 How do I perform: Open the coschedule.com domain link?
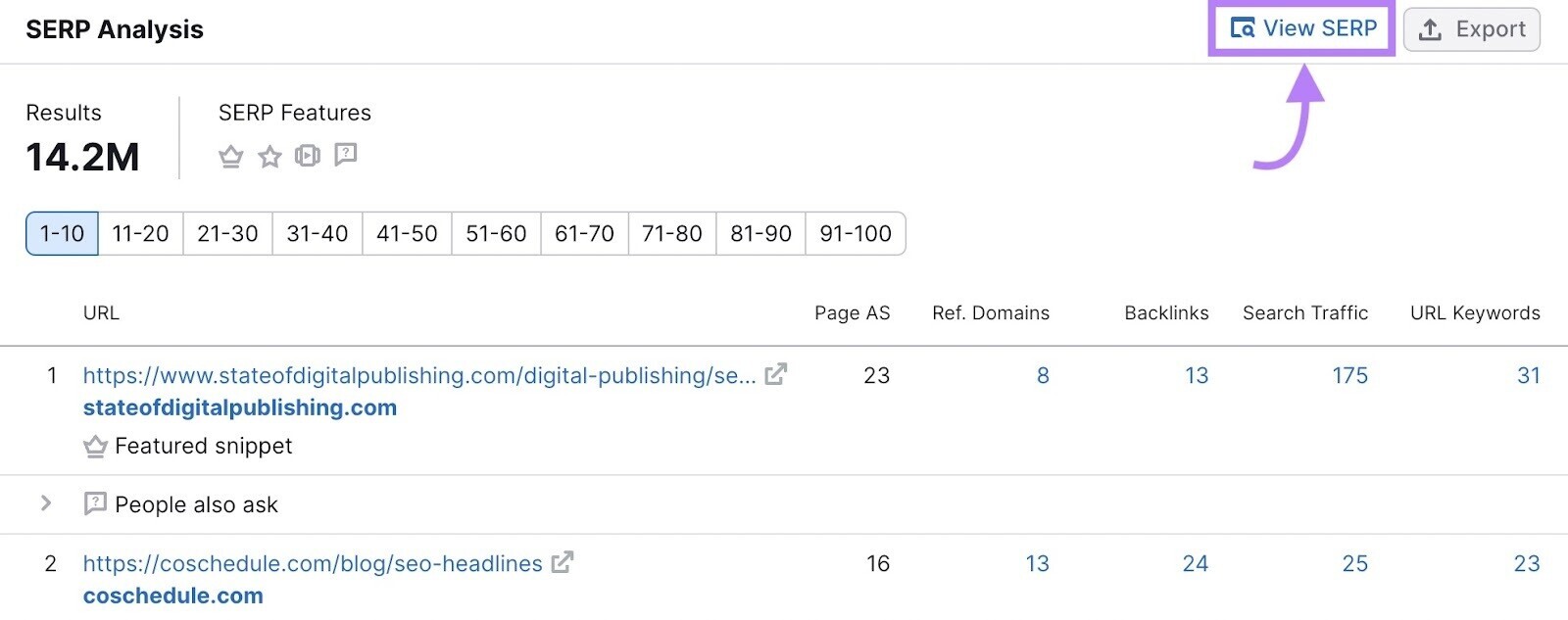tap(172, 595)
